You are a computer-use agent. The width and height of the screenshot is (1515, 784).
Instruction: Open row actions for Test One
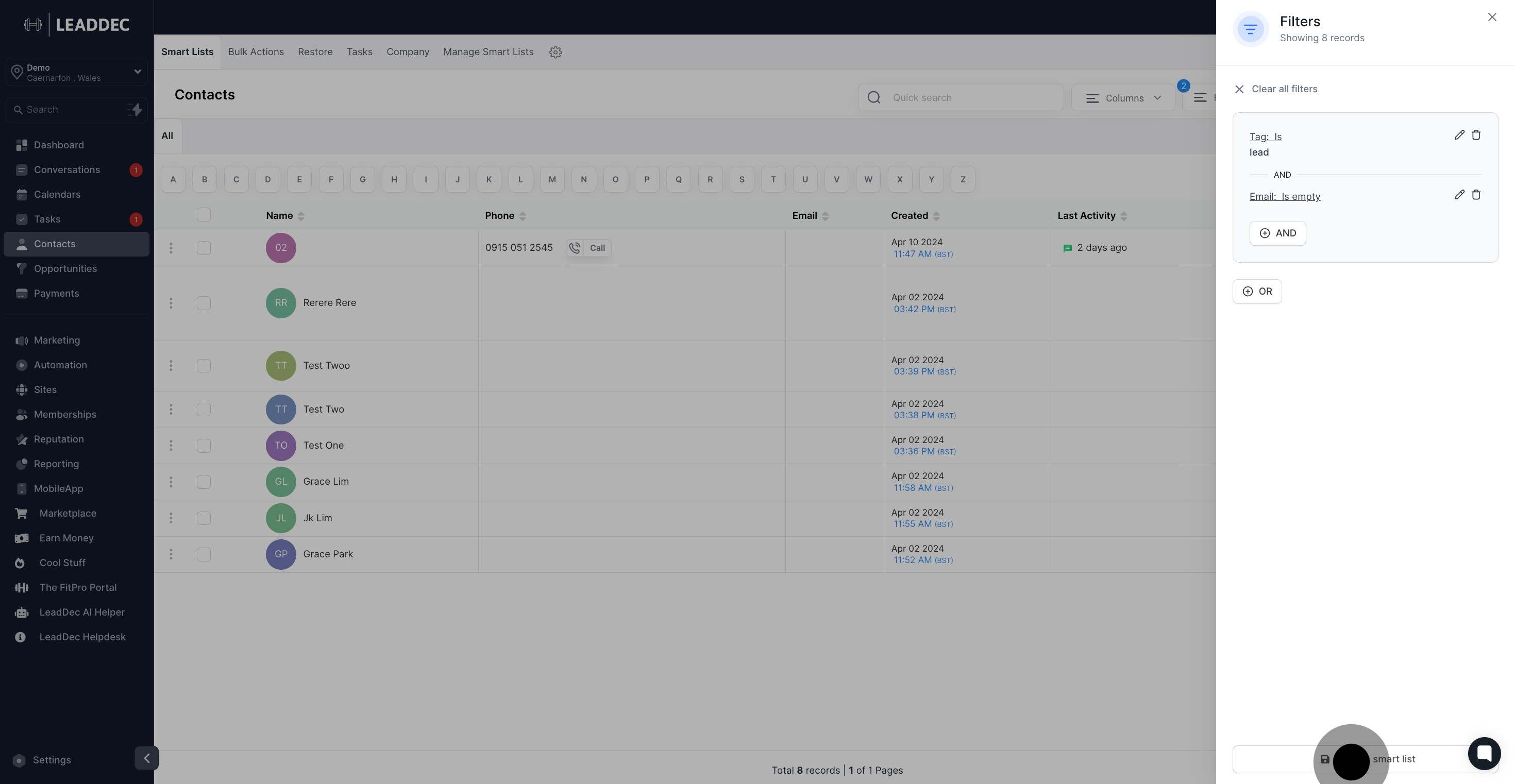tap(171, 446)
